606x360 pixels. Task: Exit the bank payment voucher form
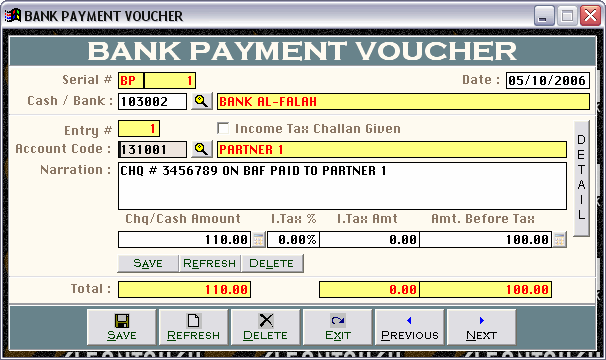[337, 327]
